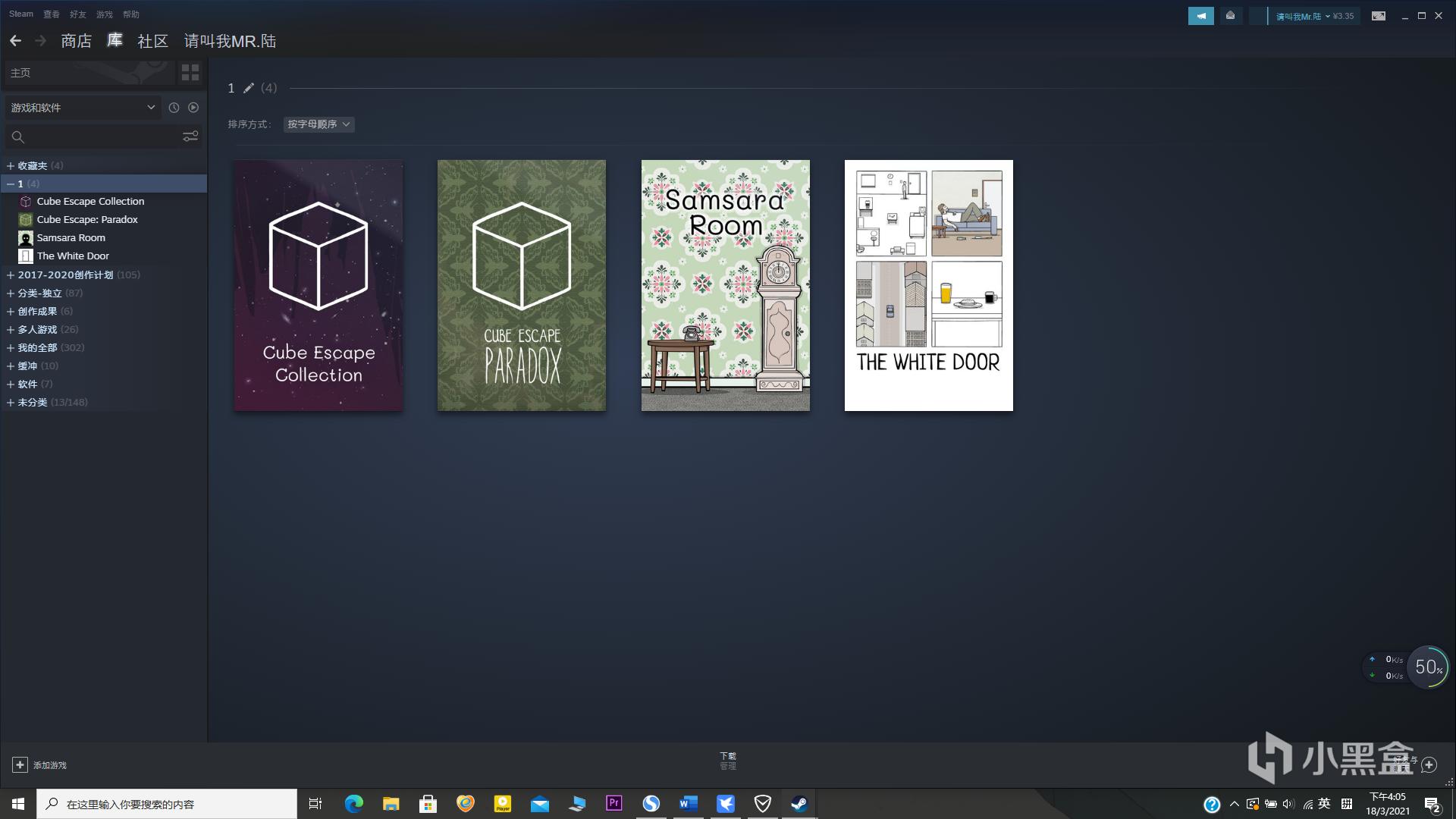This screenshot has width=1456, height=819.
Task: Click the recent activity clock icon
Action: 174,108
